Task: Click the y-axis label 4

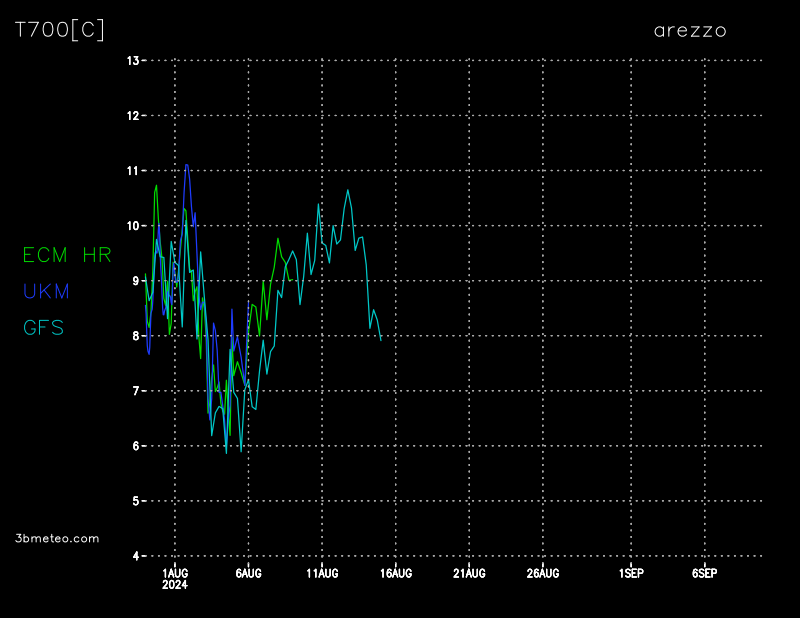Action: click(x=136, y=555)
